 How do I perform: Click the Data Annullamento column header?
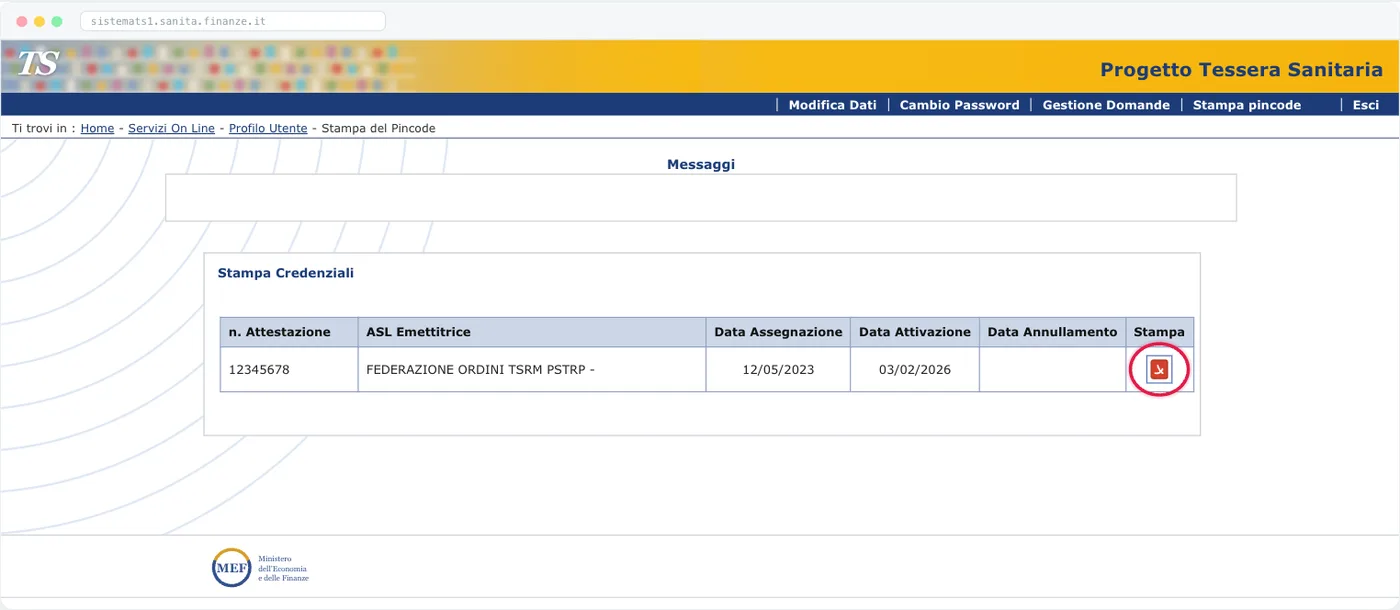(x=1052, y=332)
